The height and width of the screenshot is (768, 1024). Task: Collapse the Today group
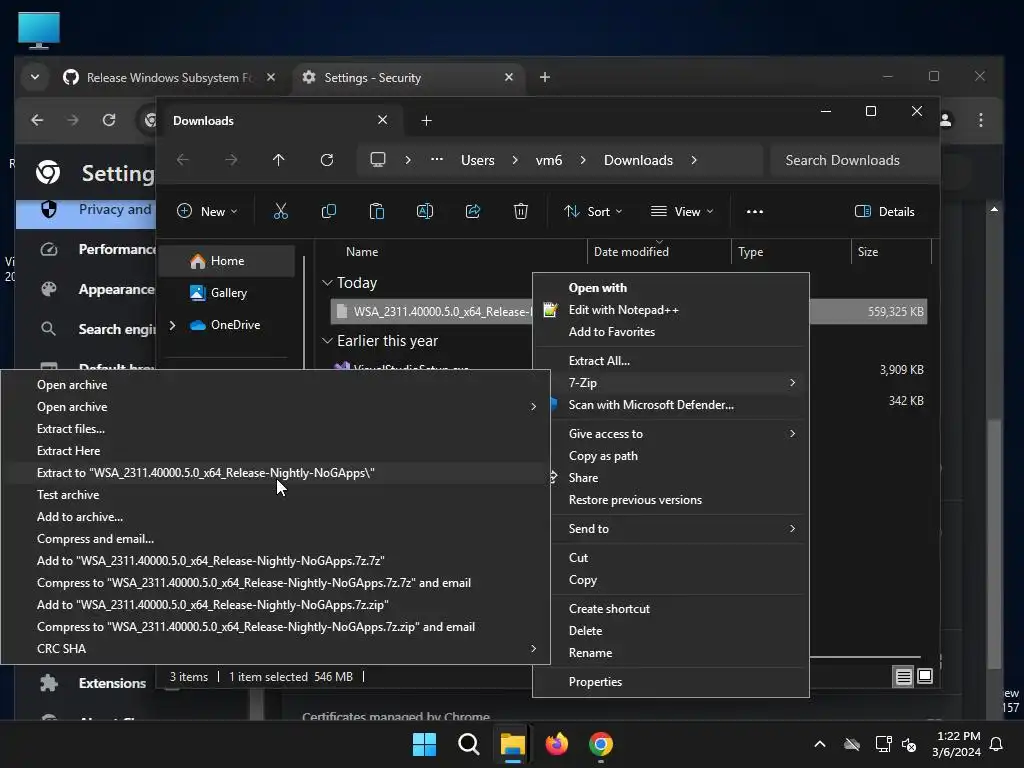(x=327, y=283)
